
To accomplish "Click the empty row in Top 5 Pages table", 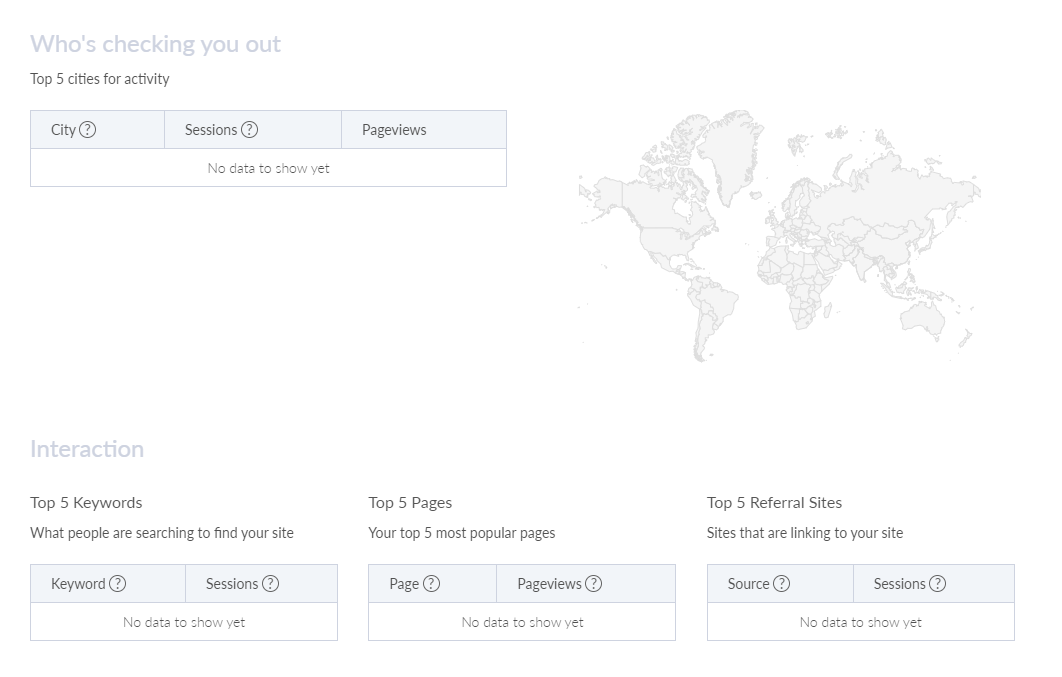I will pos(522,622).
